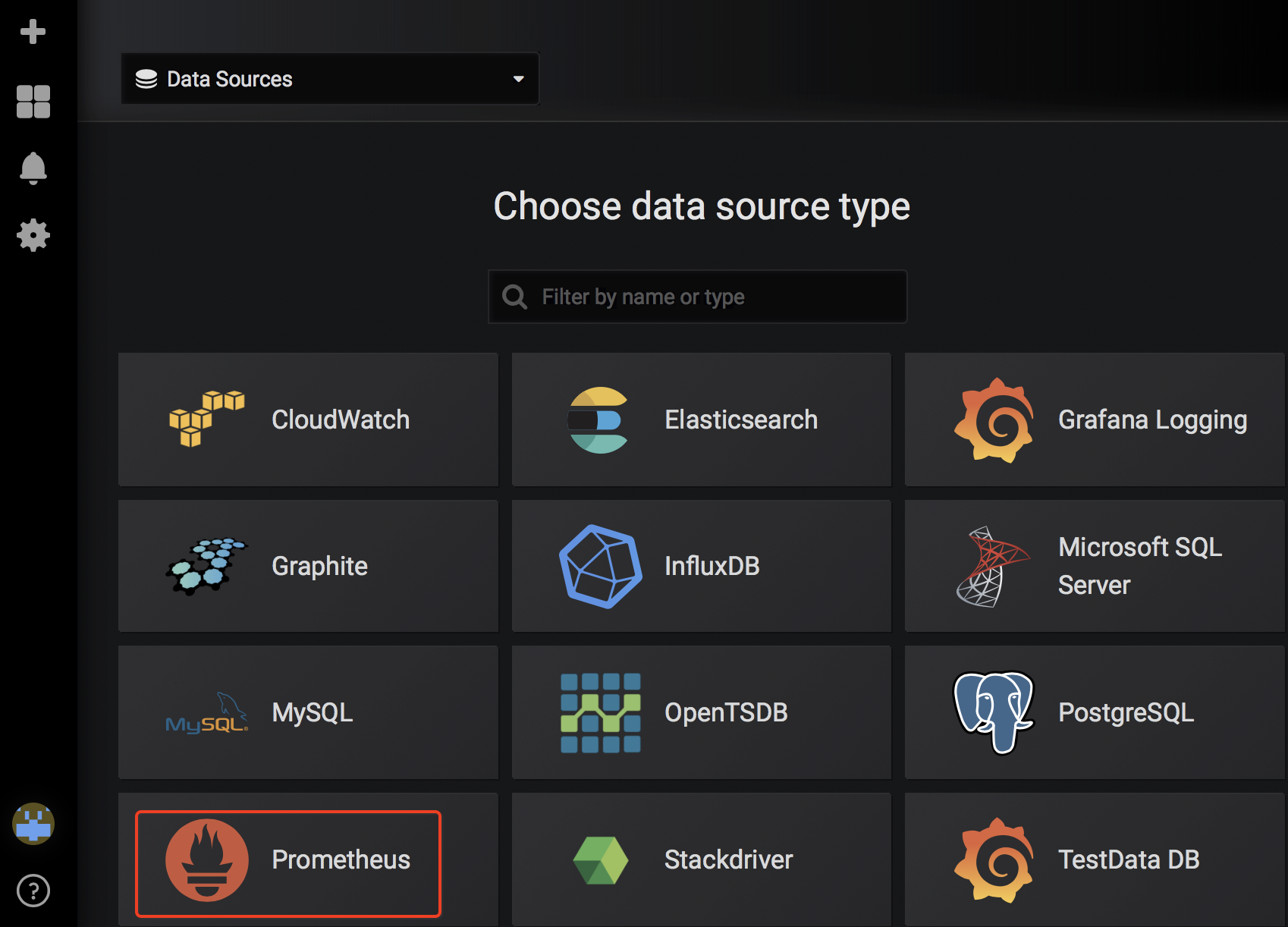Open the Data Sources section selector

330,78
